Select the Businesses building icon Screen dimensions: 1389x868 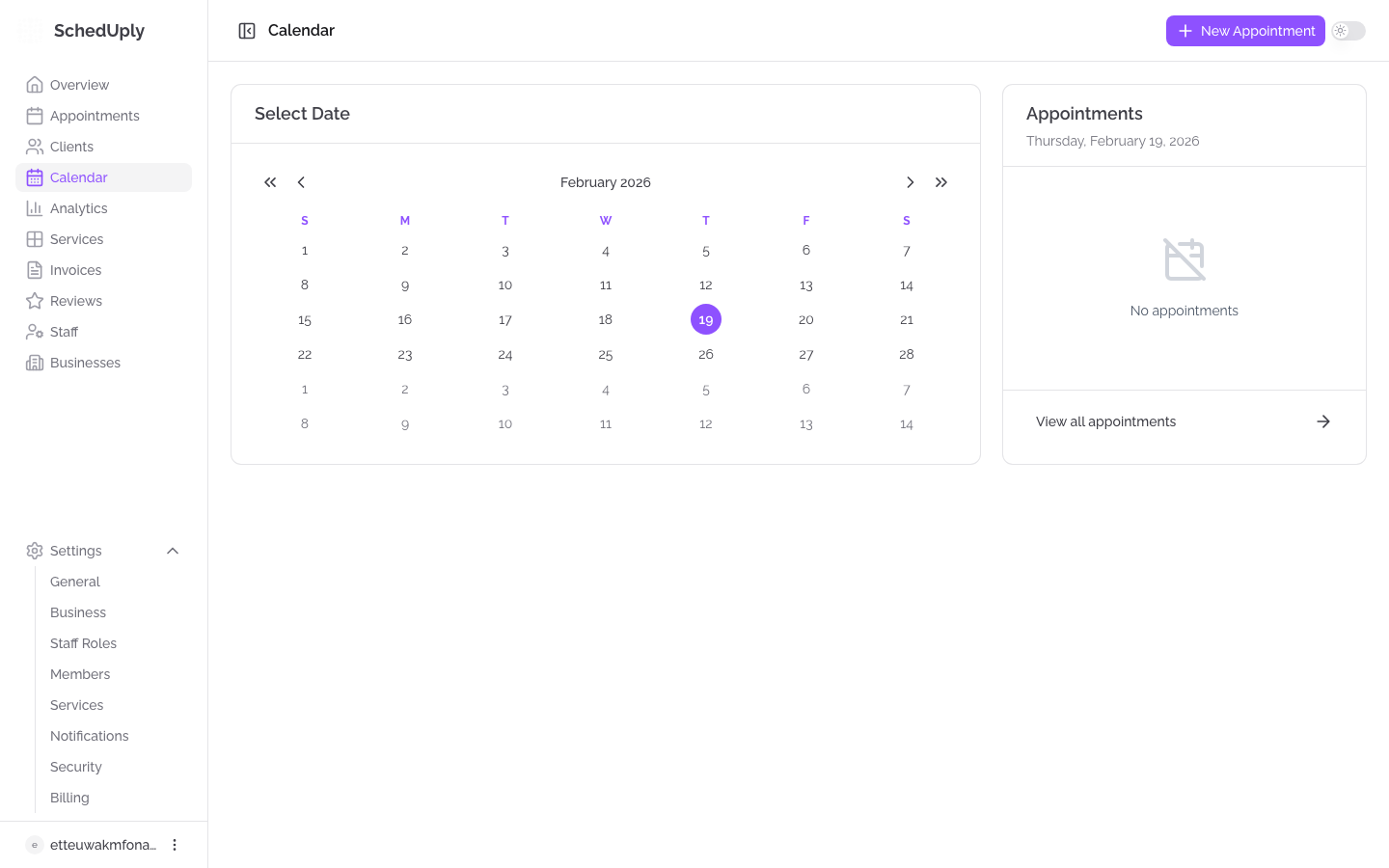pyautogui.click(x=35, y=363)
